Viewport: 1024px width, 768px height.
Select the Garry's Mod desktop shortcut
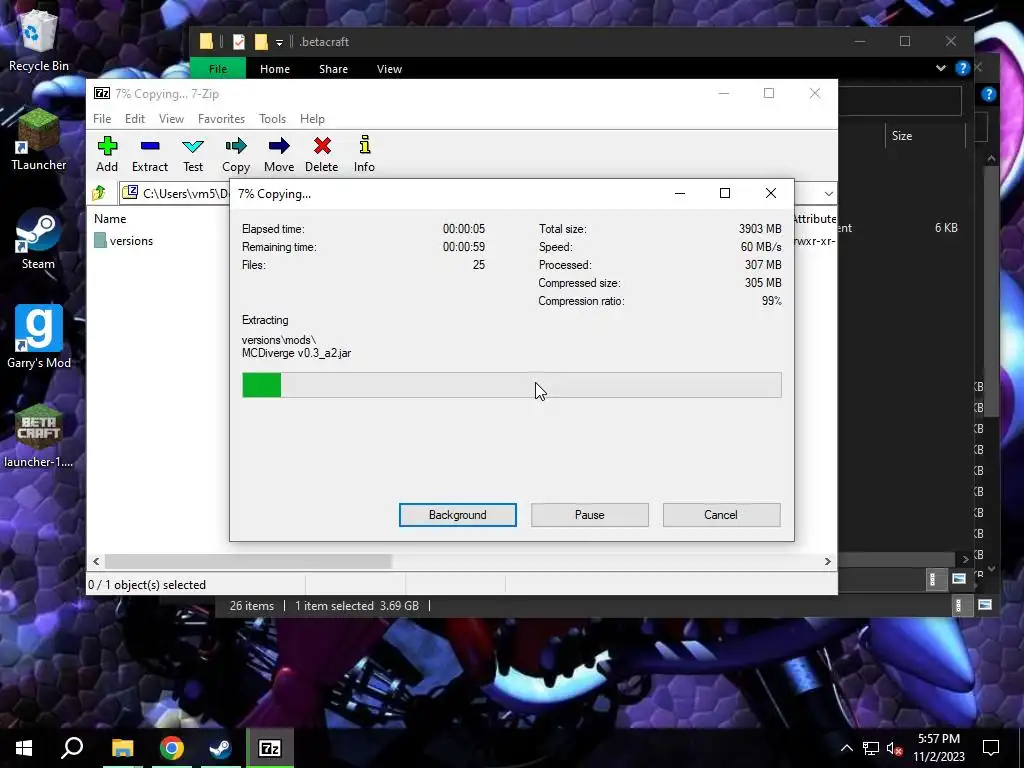pyautogui.click(x=39, y=337)
